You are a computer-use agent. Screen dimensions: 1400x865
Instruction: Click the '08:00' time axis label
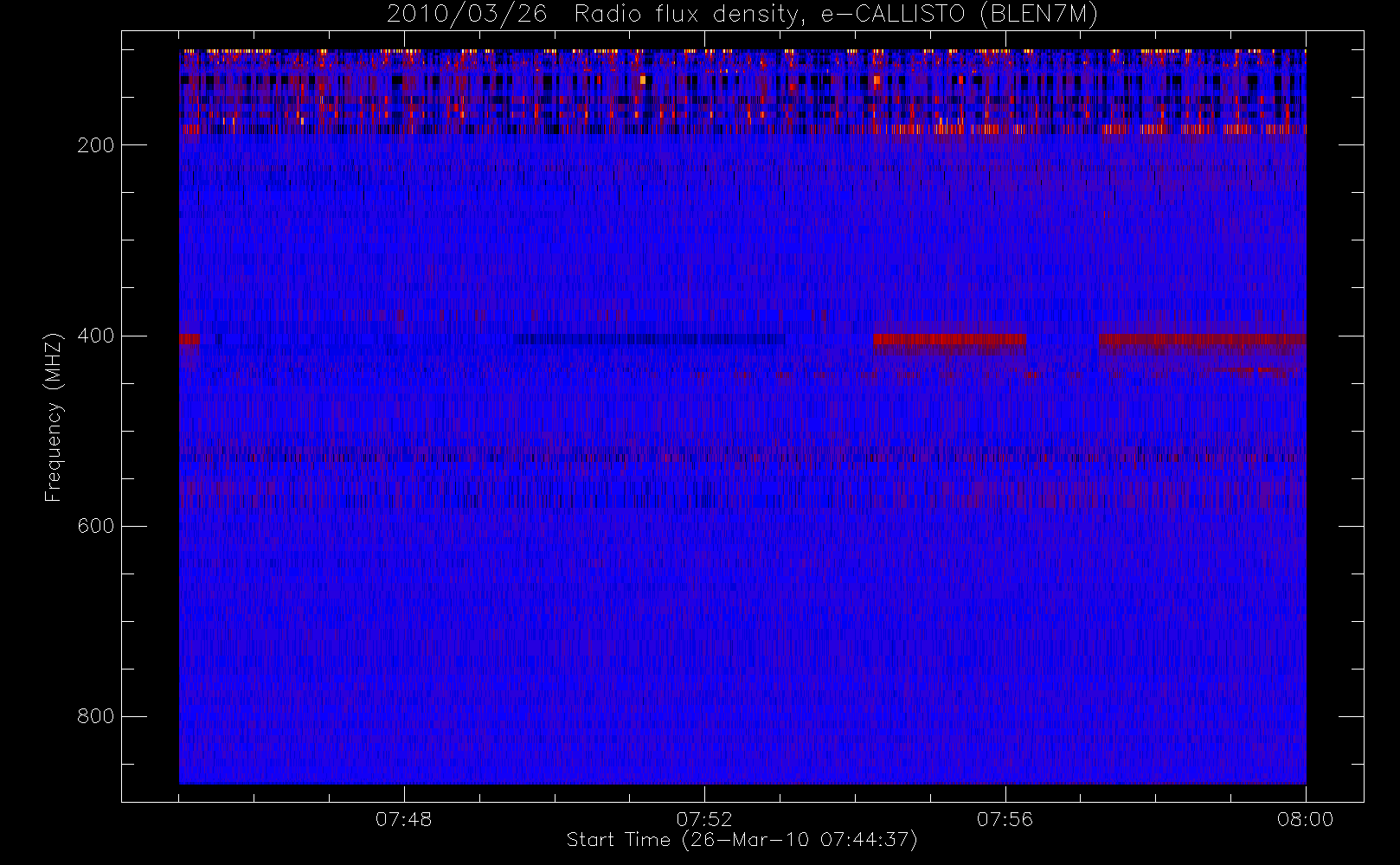[x=1305, y=819]
